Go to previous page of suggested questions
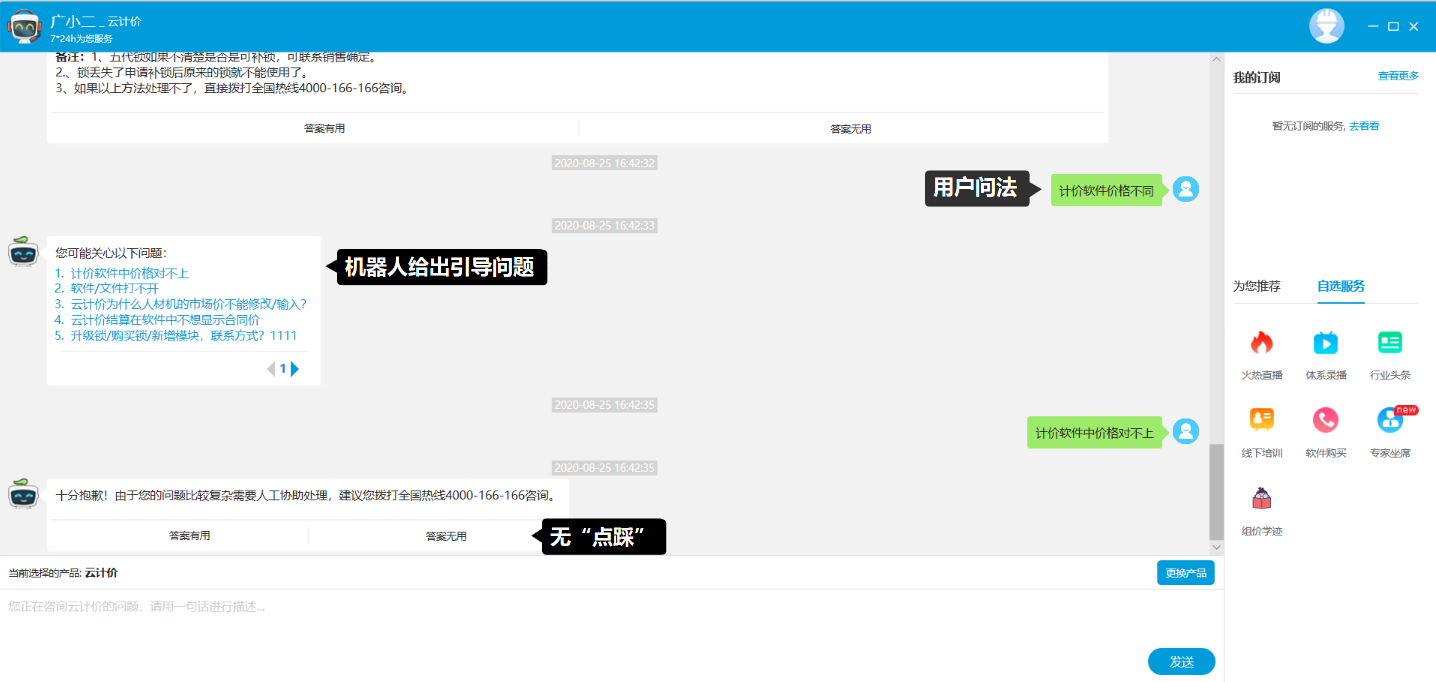This screenshot has height=682, width=1436. 270,369
